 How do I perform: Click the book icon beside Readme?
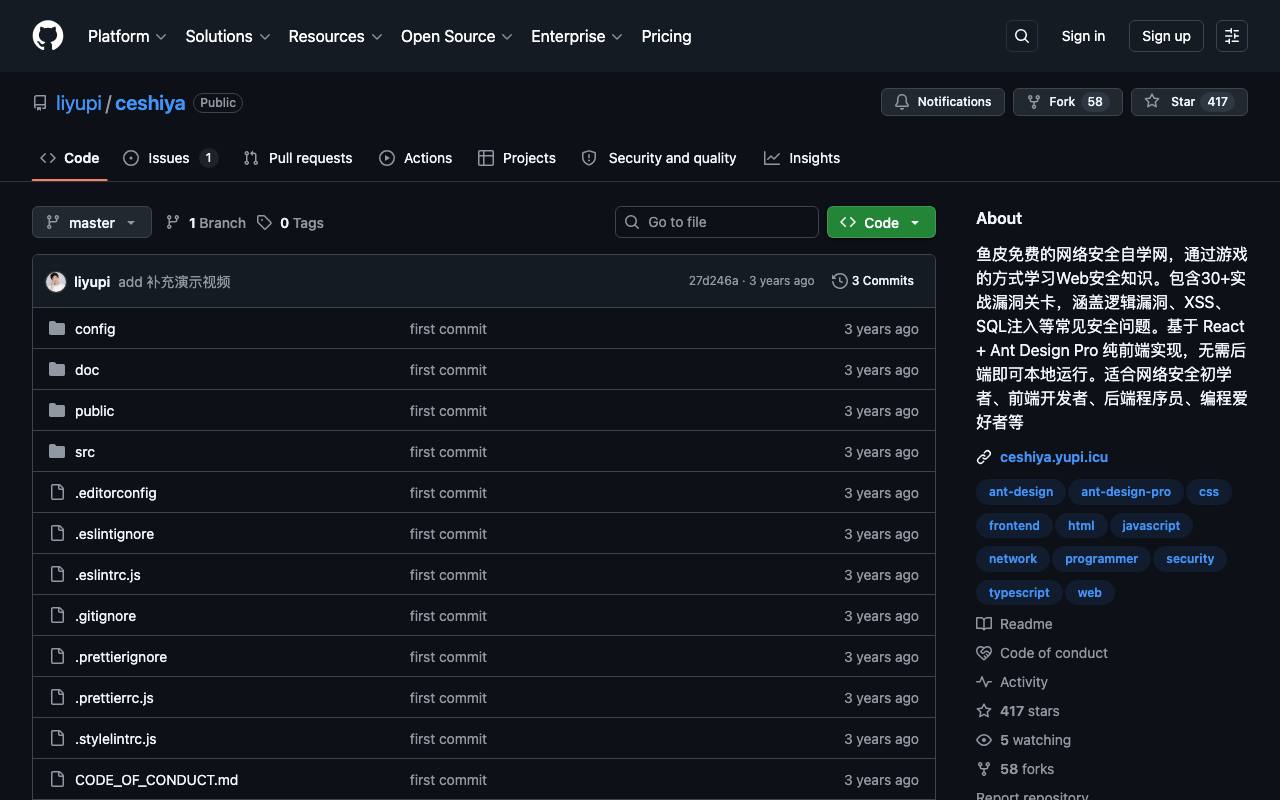[x=984, y=624]
